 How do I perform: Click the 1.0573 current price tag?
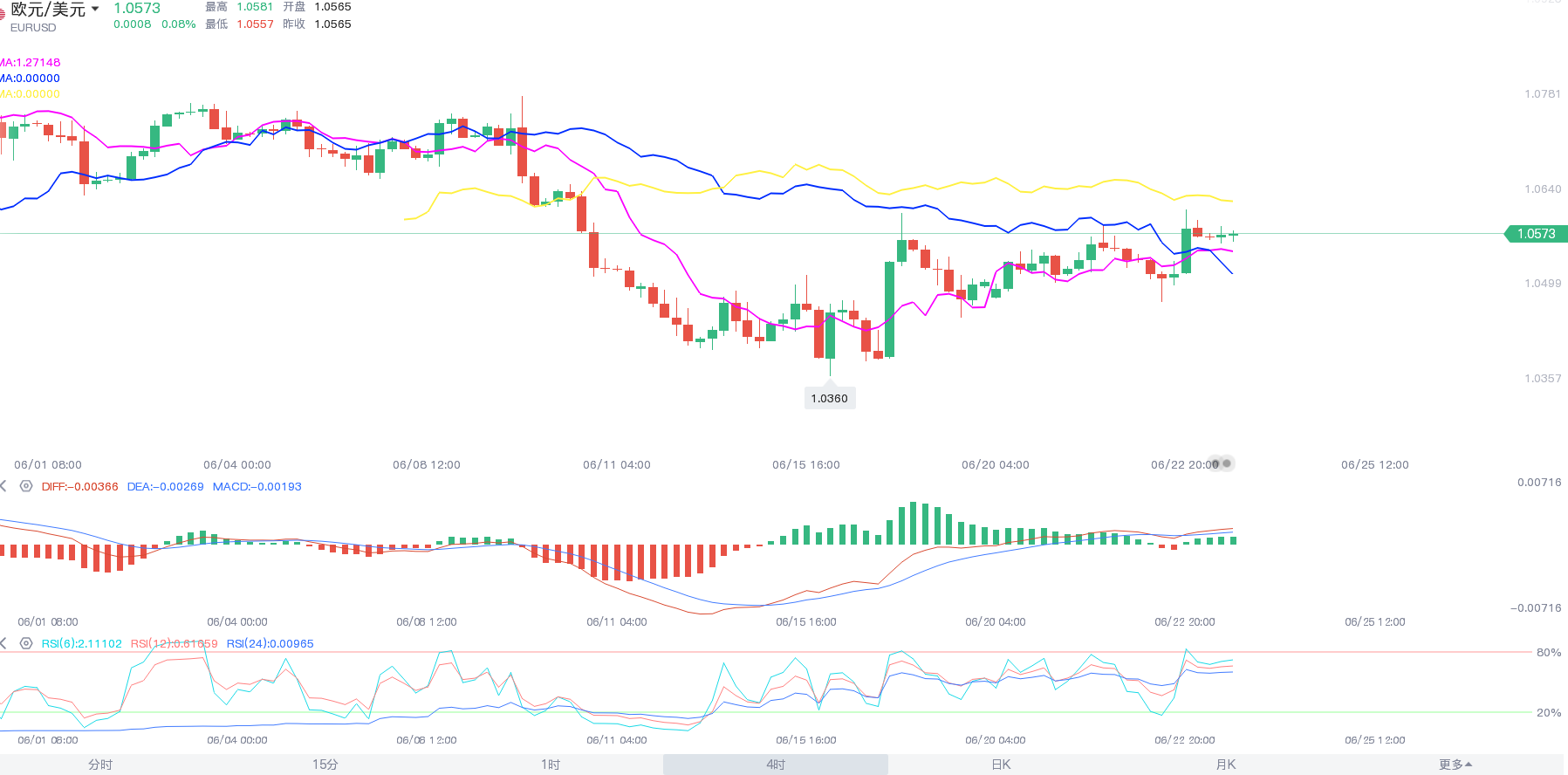click(1536, 234)
